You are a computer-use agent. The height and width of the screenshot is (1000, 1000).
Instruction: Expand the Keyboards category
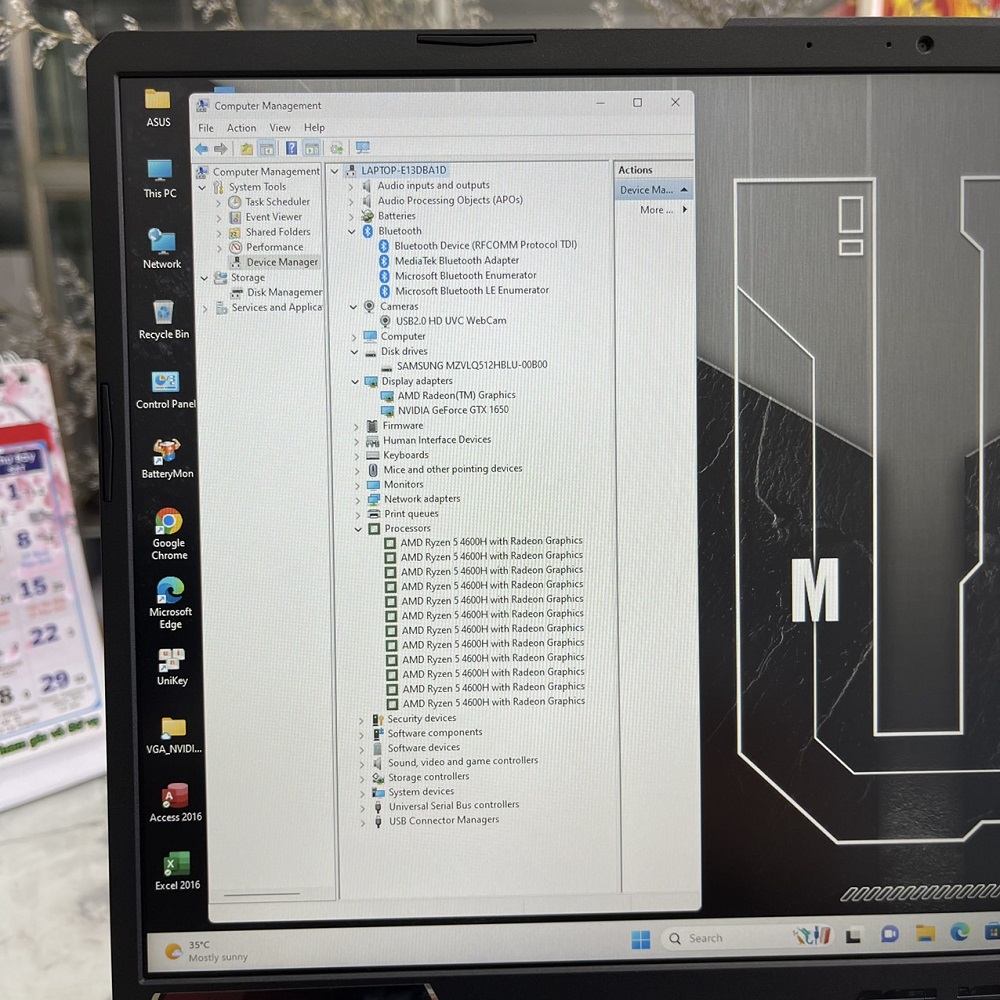[x=357, y=456]
